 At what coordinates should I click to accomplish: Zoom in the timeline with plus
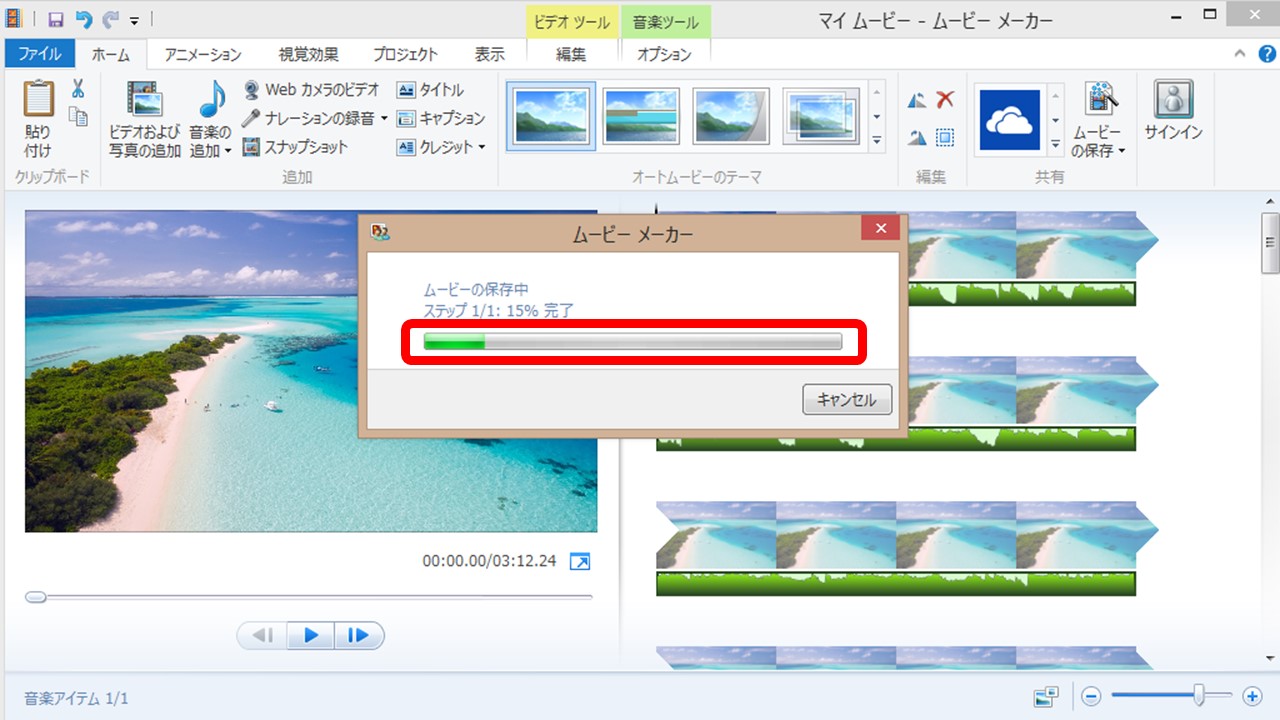(x=1251, y=696)
